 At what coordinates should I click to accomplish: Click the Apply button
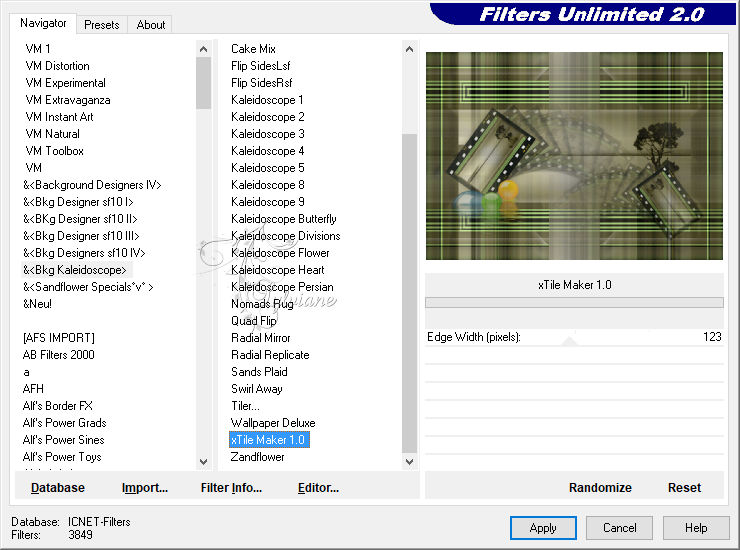(543, 528)
